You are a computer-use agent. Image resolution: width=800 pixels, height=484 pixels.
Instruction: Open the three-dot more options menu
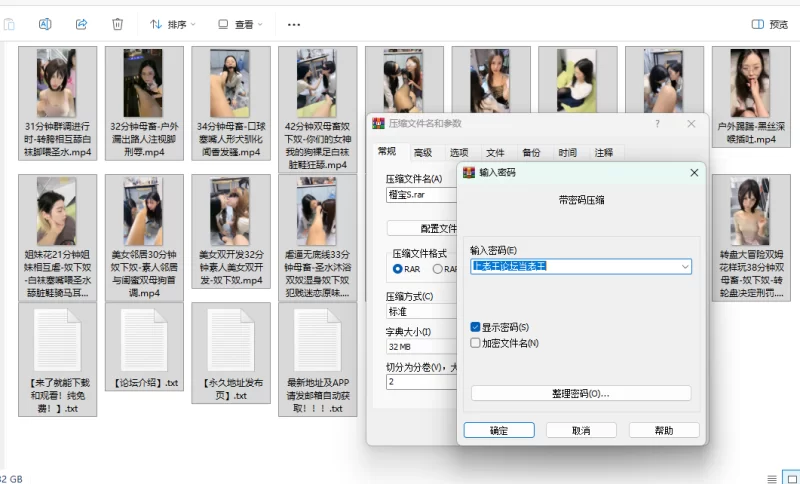(294, 24)
